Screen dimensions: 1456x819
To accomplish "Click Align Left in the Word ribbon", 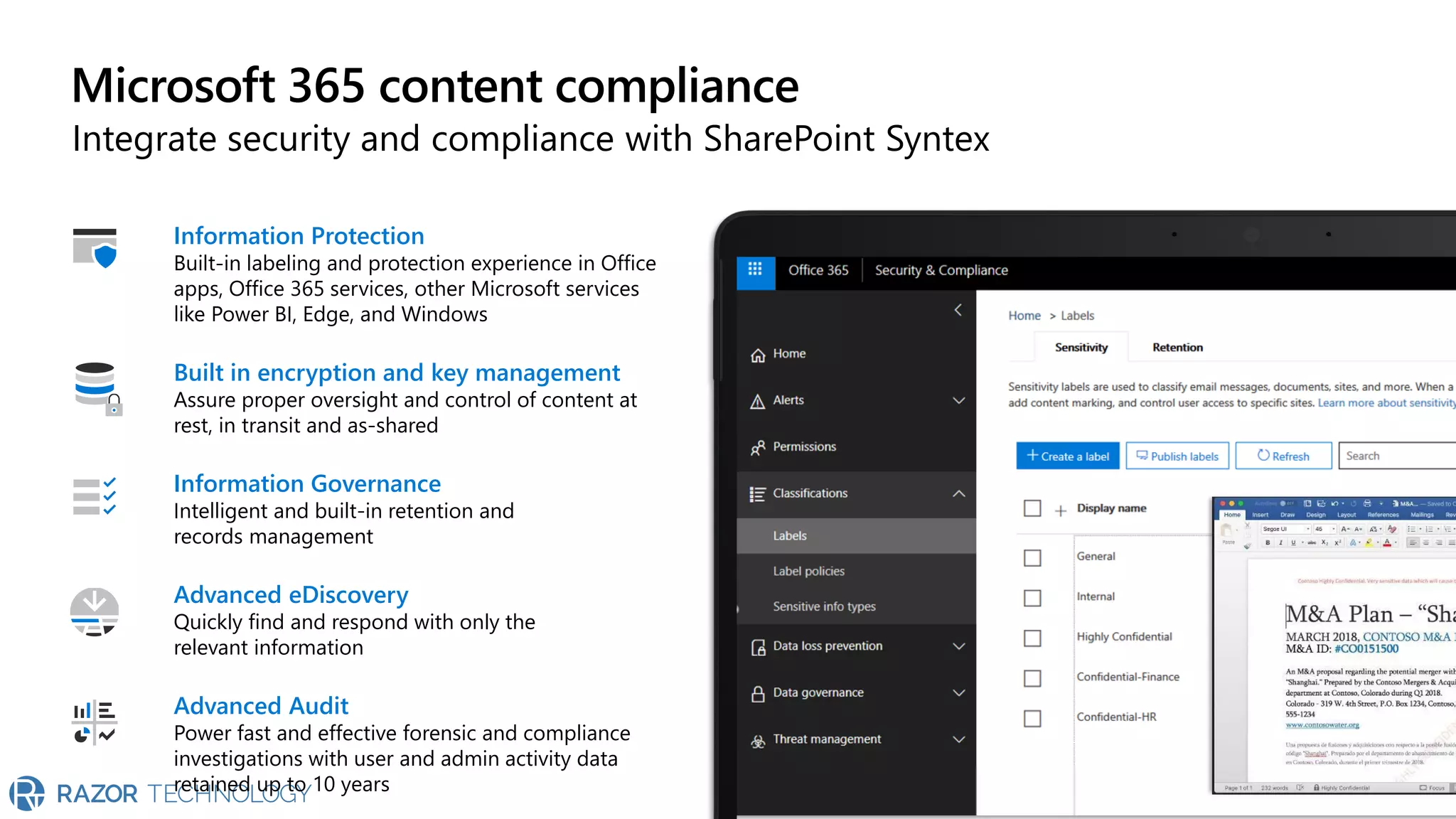I will tap(1413, 542).
